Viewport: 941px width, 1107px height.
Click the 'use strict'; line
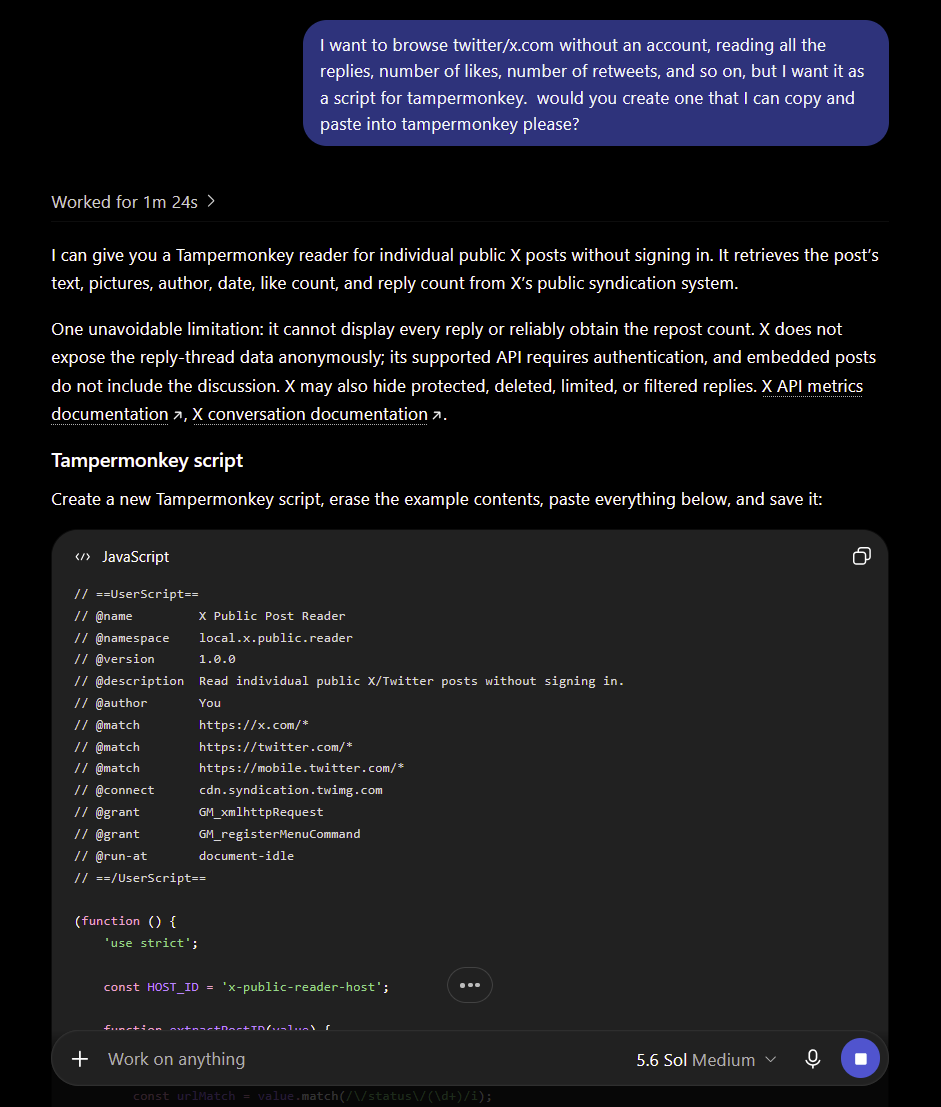point(150,943)
